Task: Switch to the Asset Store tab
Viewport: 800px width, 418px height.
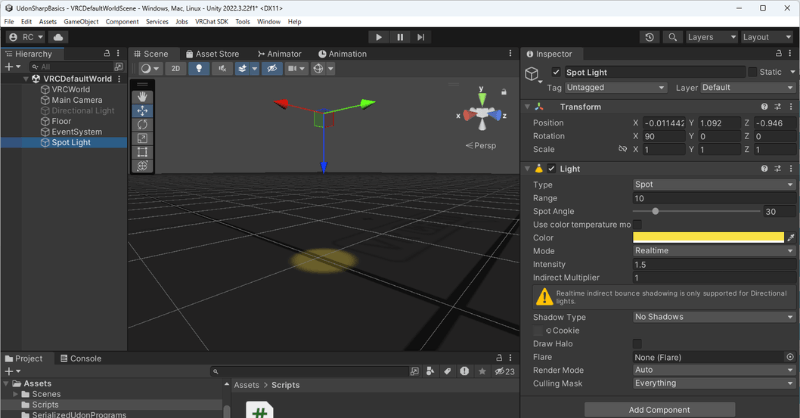Action: pos(212,54)
